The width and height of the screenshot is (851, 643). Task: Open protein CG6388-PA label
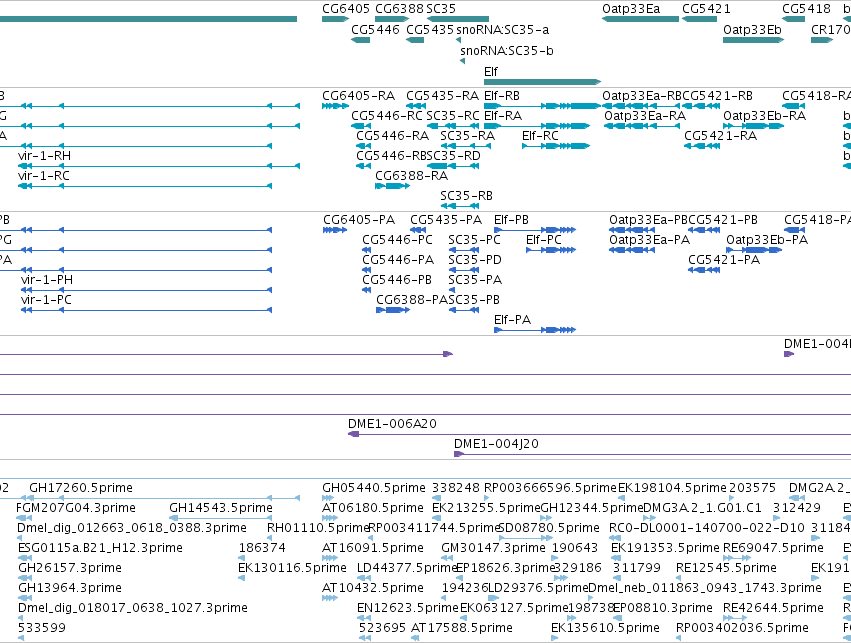pyautogui.click(x=412, y=300)
